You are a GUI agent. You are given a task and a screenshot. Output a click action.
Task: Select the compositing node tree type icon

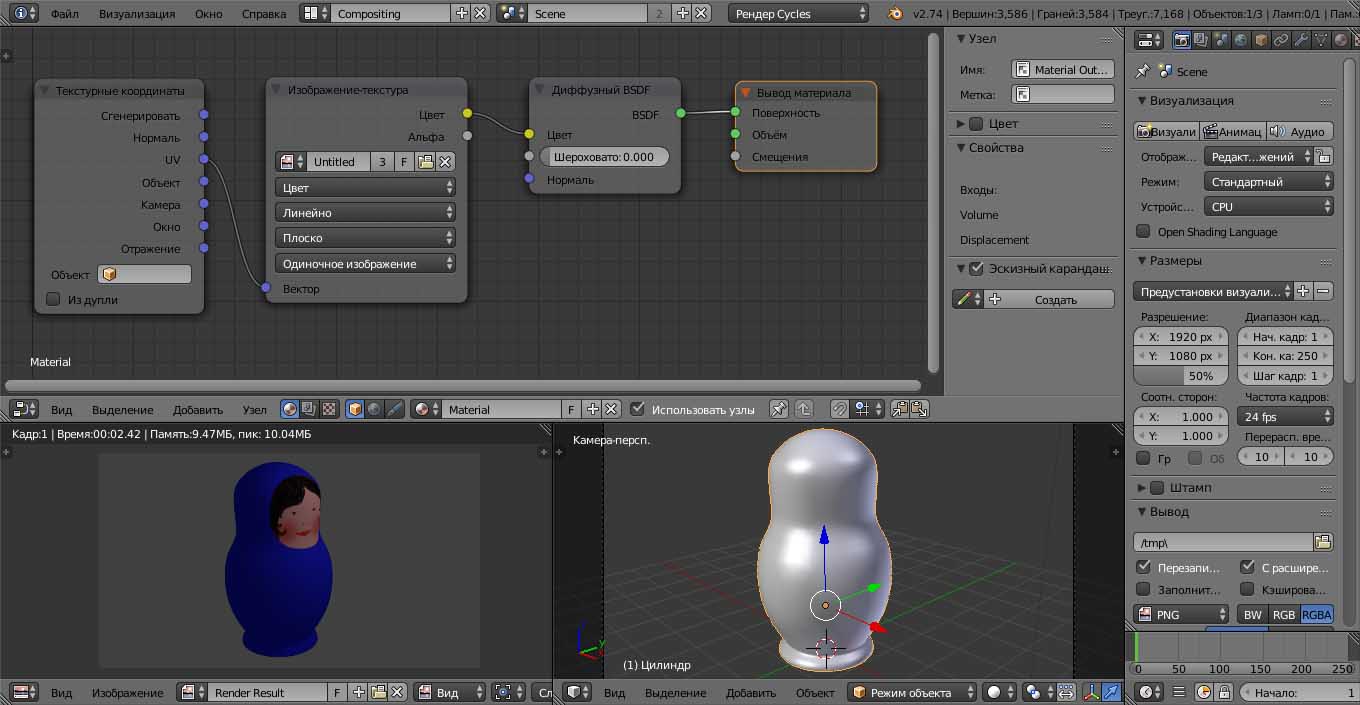pos(310,409)
